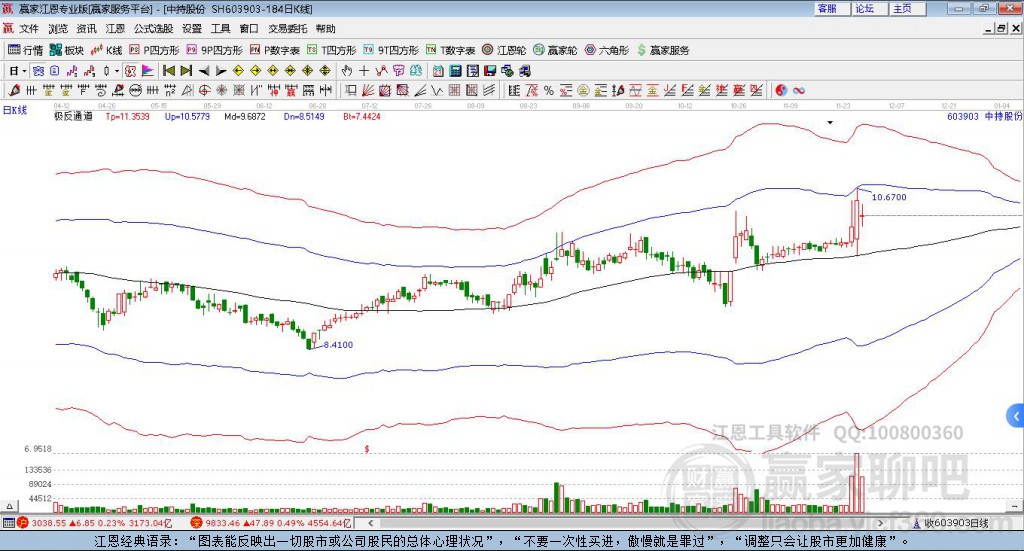Open the 板块 sector view
Viewport: 1024px width, 551px height.
tap(67, 50)
